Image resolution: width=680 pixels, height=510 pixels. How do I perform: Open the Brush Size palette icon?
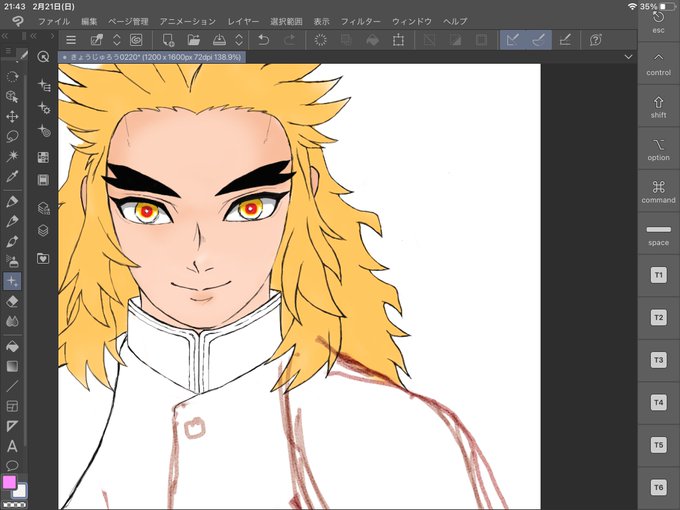[43, 130]
